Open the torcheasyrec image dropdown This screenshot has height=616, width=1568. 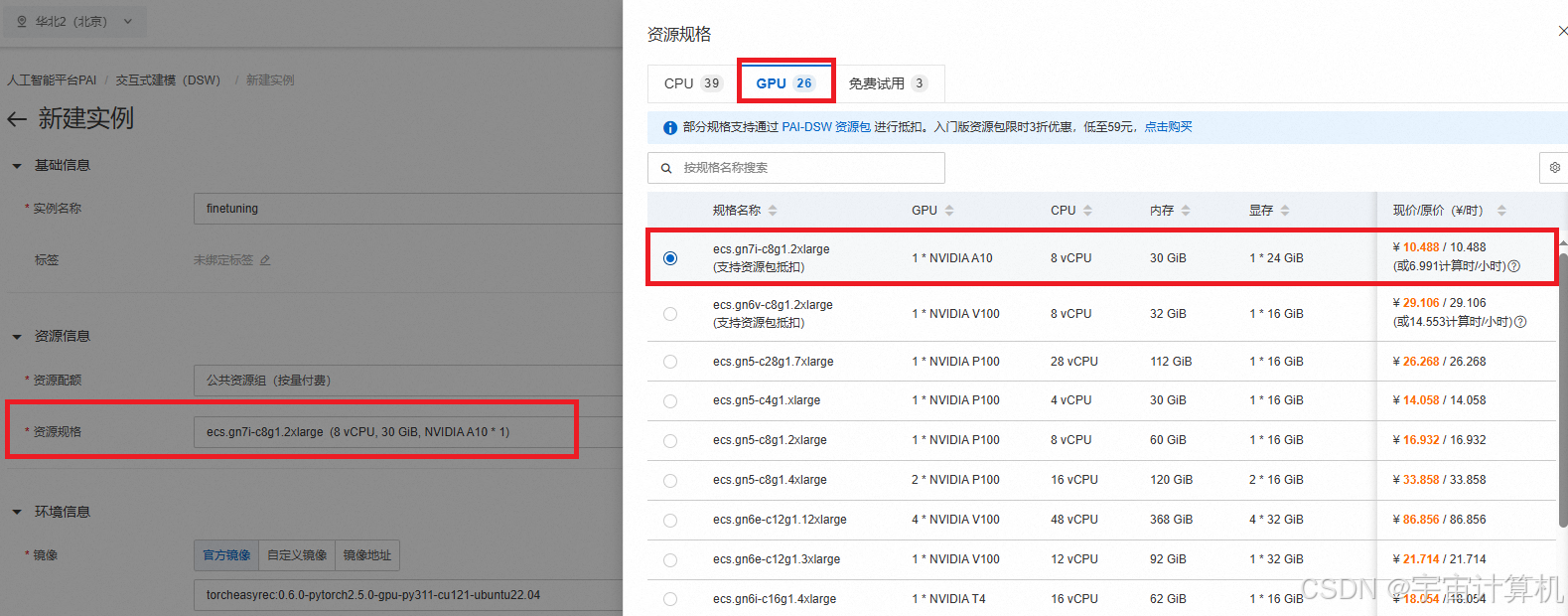[x=408, y=595]
